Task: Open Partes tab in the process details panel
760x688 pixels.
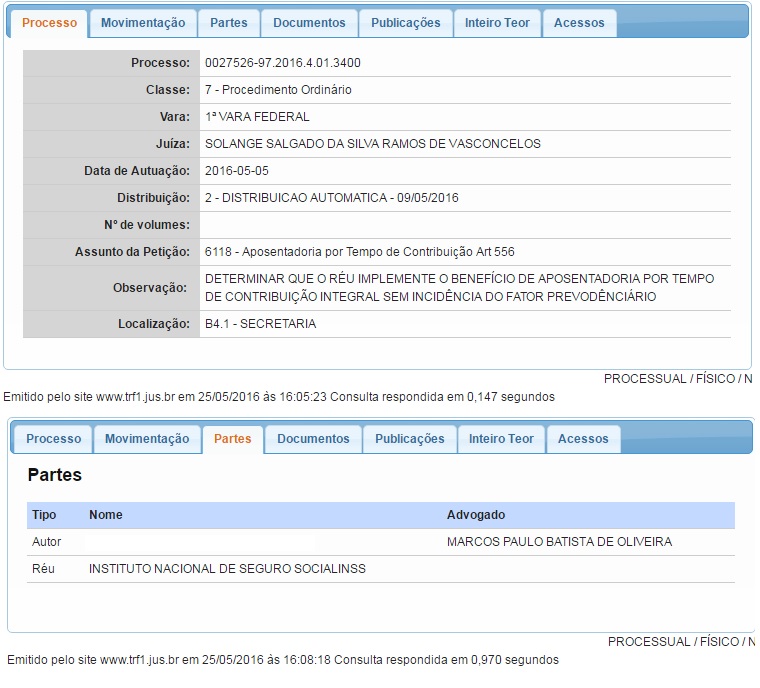Action: click(x=228, y=23)
